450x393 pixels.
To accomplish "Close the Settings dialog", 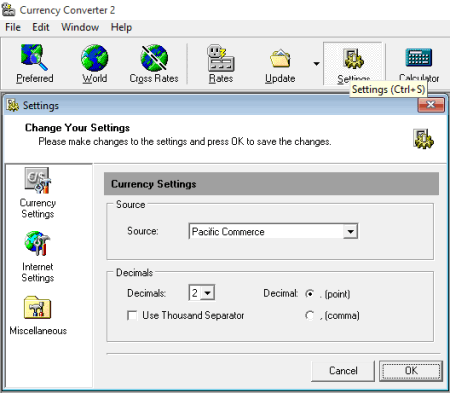I will pos(431,105).
